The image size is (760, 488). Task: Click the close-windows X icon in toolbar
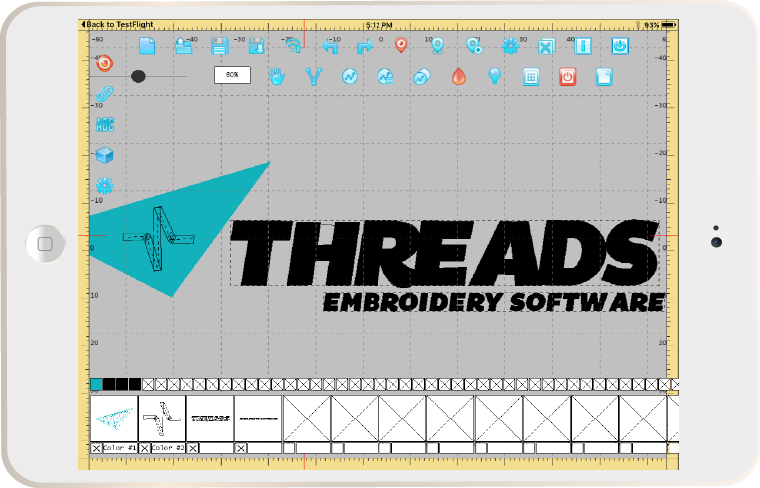click(x=547, y=47)
